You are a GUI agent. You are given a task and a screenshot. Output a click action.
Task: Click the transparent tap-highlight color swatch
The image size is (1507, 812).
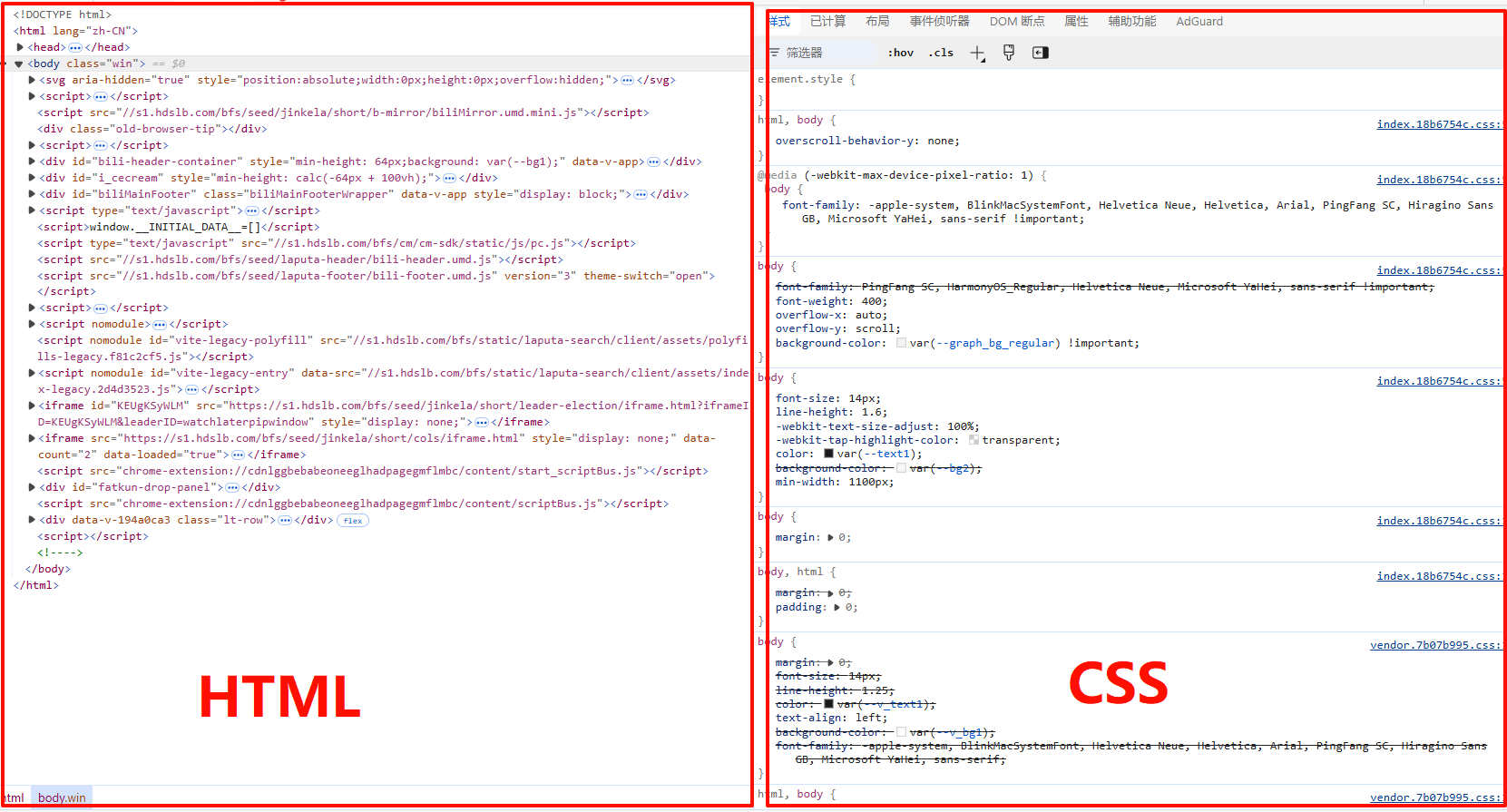coord(974,440)
